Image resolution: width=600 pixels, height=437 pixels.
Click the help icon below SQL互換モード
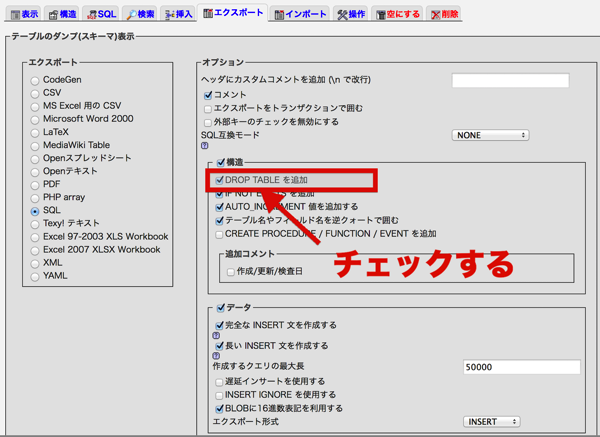[205, 146]
